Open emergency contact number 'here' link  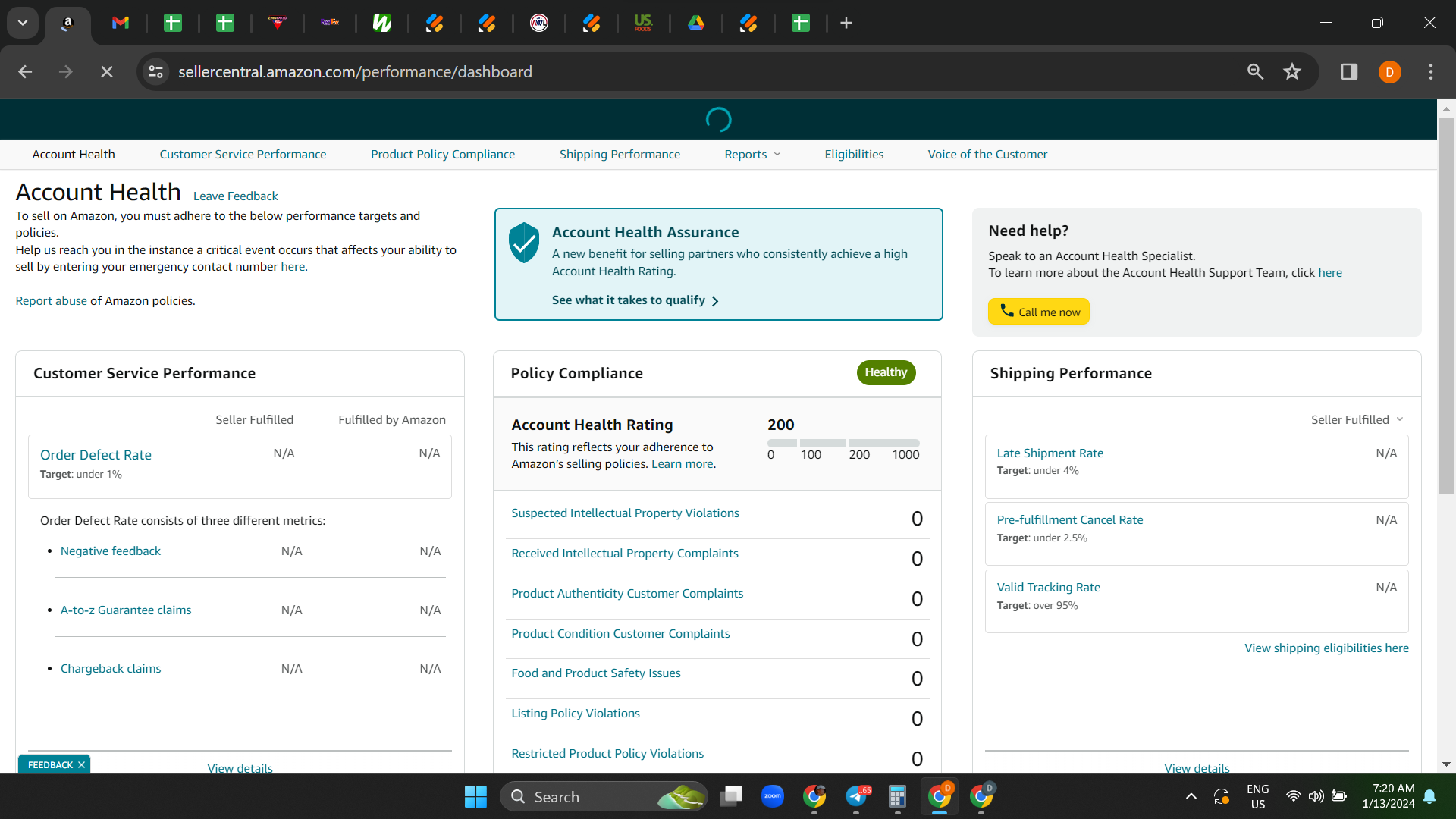tap(293, 266)
